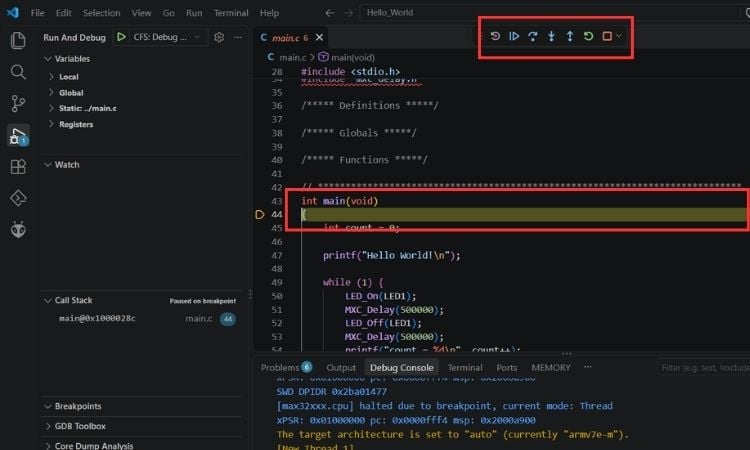Open the alien face icon in activity bar

click(18, 230)
